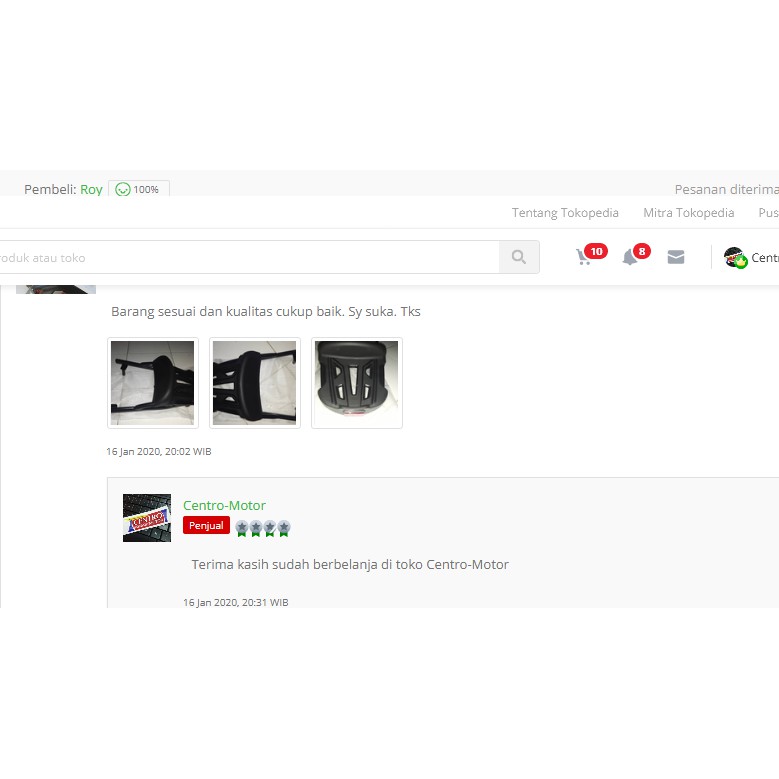Open the messages envelope icon
This screenshot has width=779, height=779.
(676, 257)
